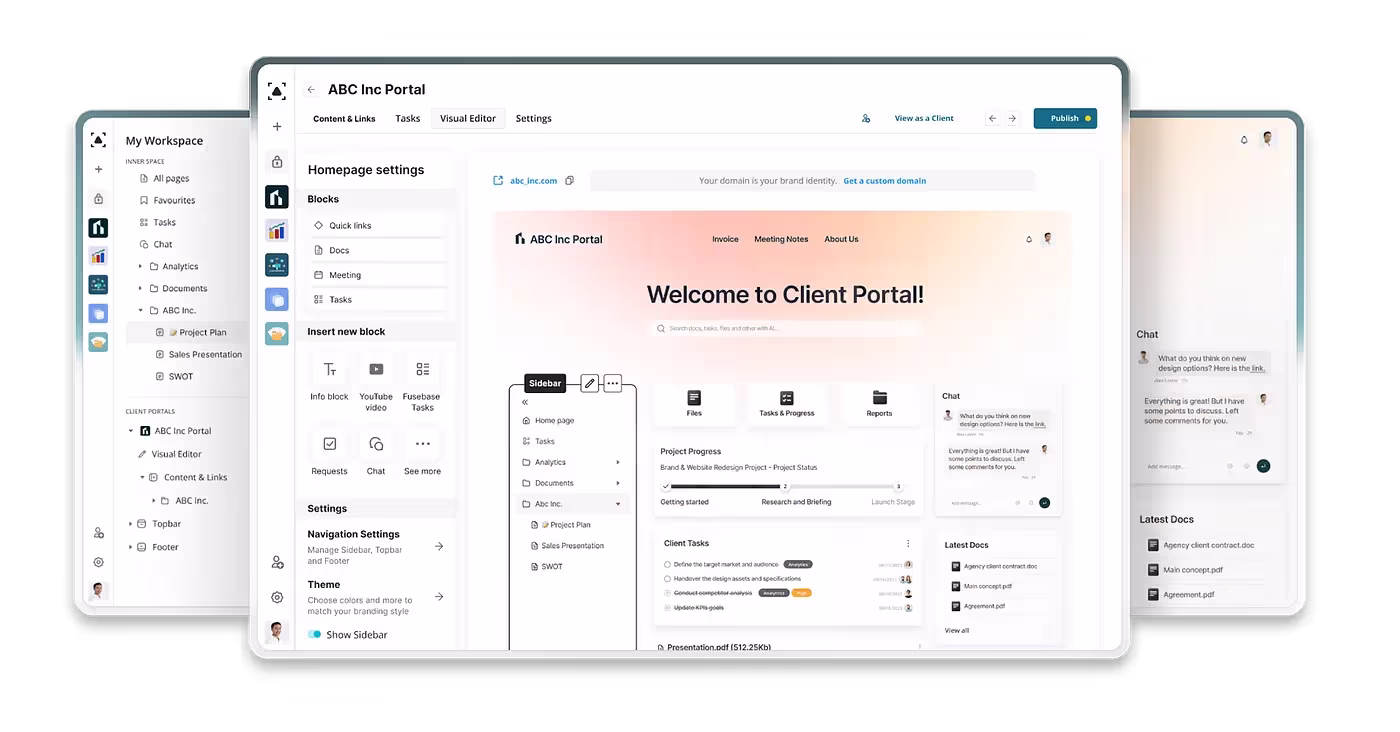1400x732 pixels.
Task: Check the 'Define the target market' task
Action: 667,565
